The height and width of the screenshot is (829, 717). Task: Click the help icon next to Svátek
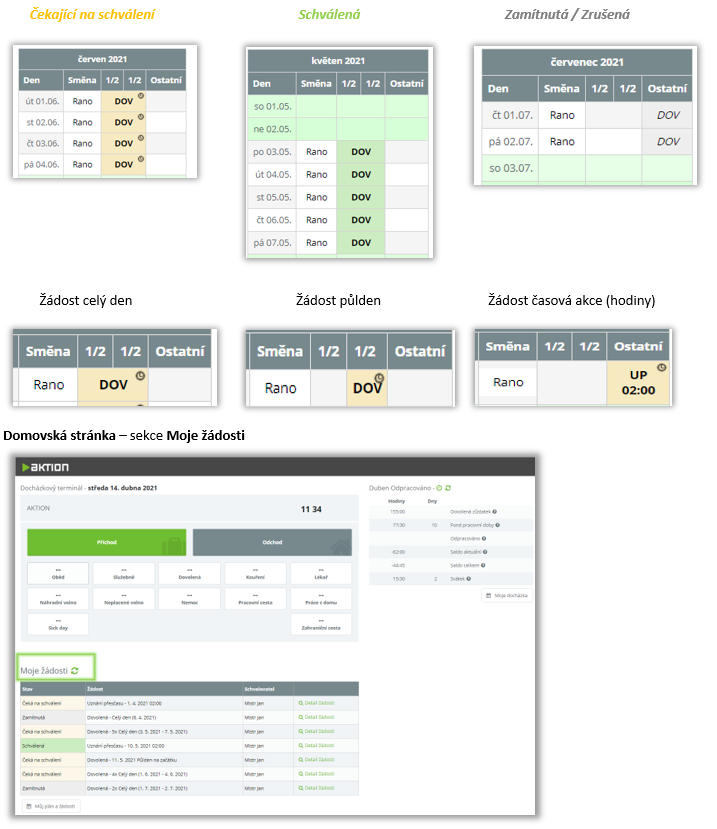click(x=468, y=578)
